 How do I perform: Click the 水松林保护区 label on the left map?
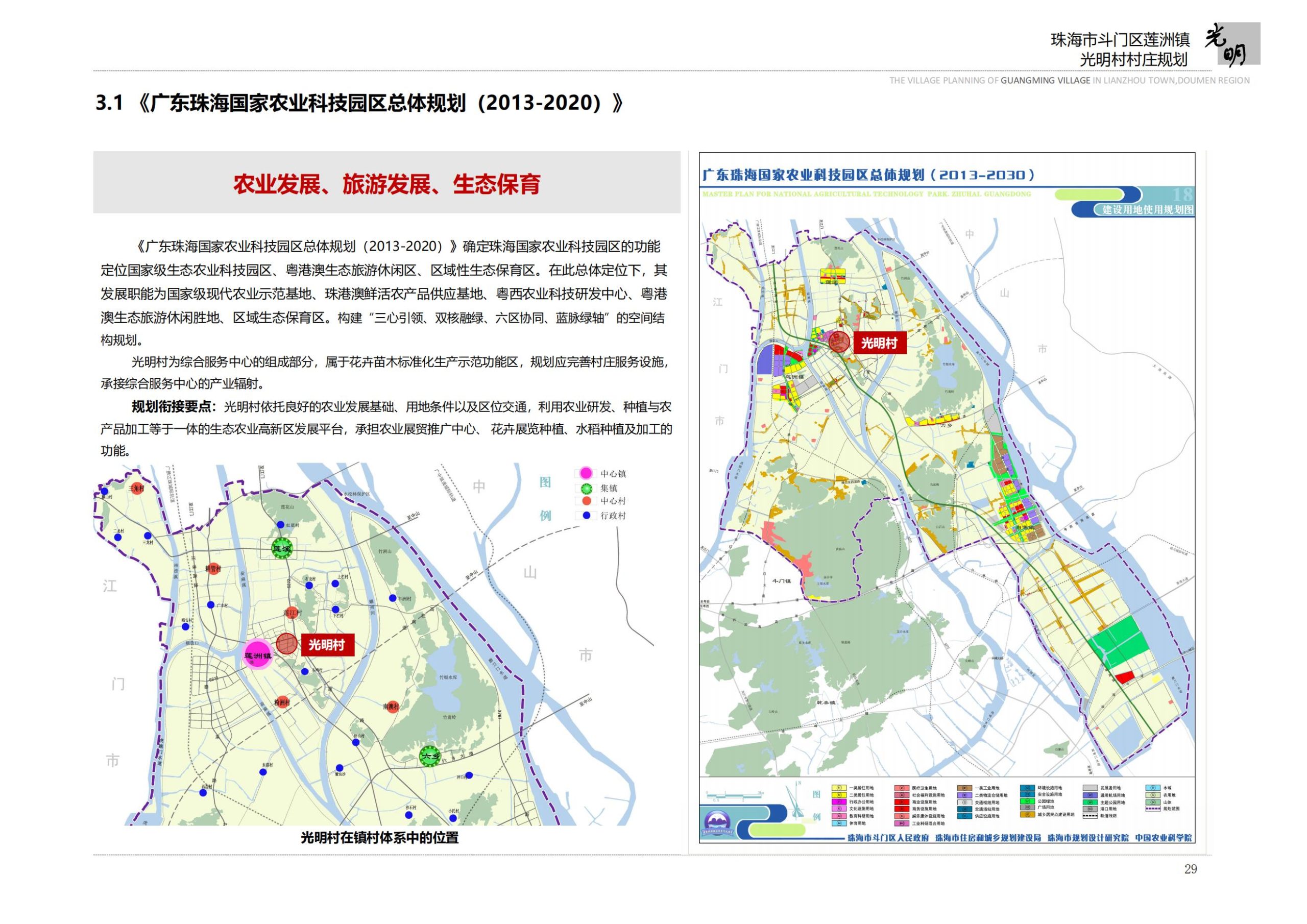pyautogui.click(x=357, y=494)
